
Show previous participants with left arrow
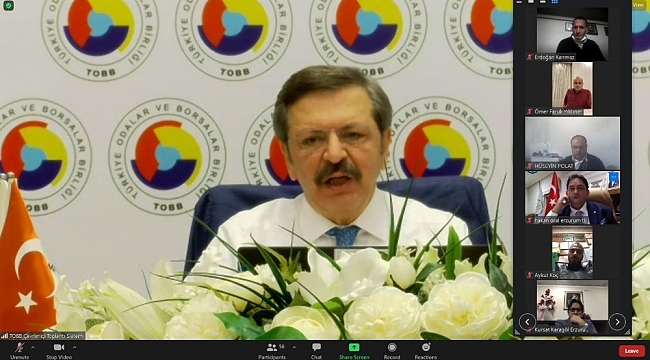[x=527, y=321]
